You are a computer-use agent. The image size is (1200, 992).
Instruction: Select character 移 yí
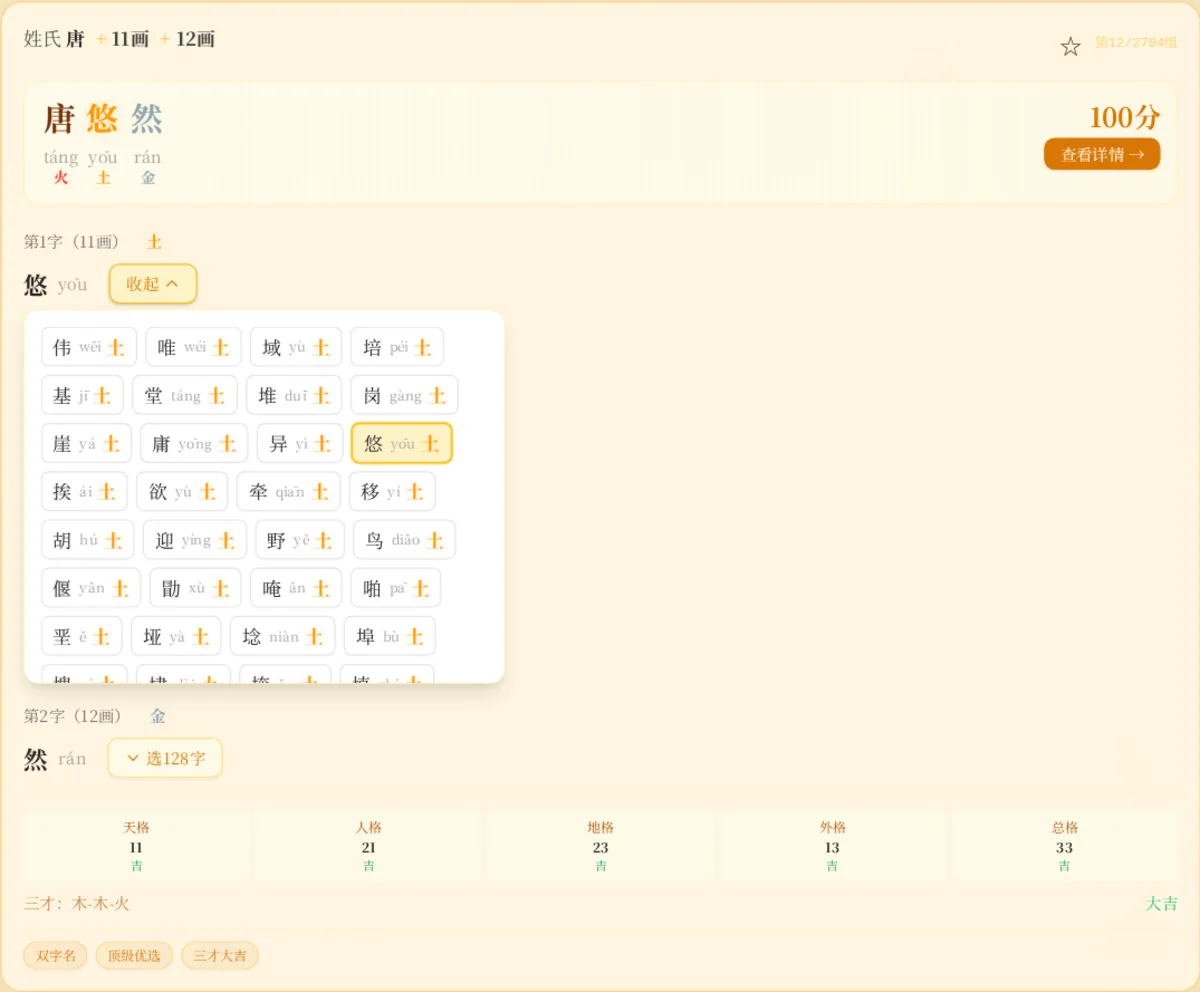[x=392, y=491]
